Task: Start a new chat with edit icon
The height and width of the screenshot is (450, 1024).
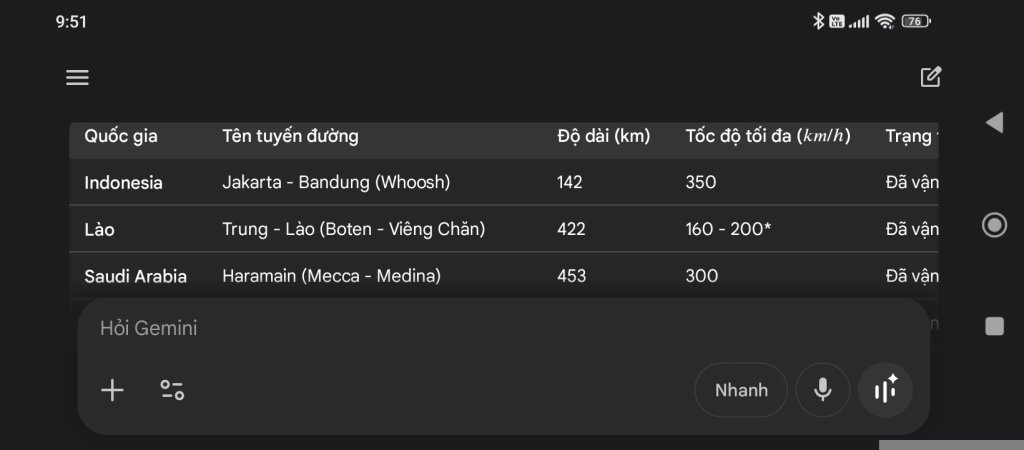Action: (930, 77)
